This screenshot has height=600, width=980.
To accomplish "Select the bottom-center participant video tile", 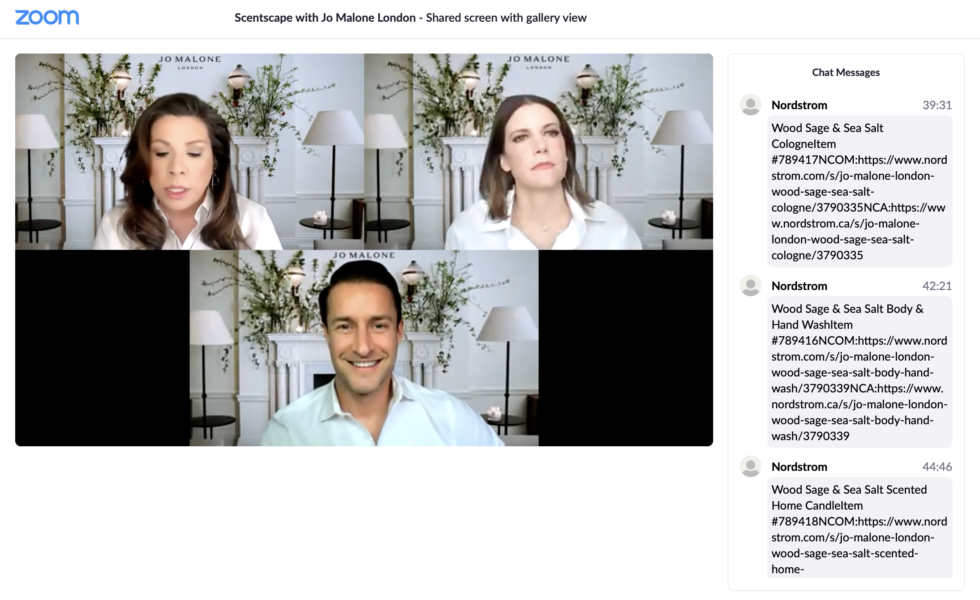I will [x=364, y=350].
